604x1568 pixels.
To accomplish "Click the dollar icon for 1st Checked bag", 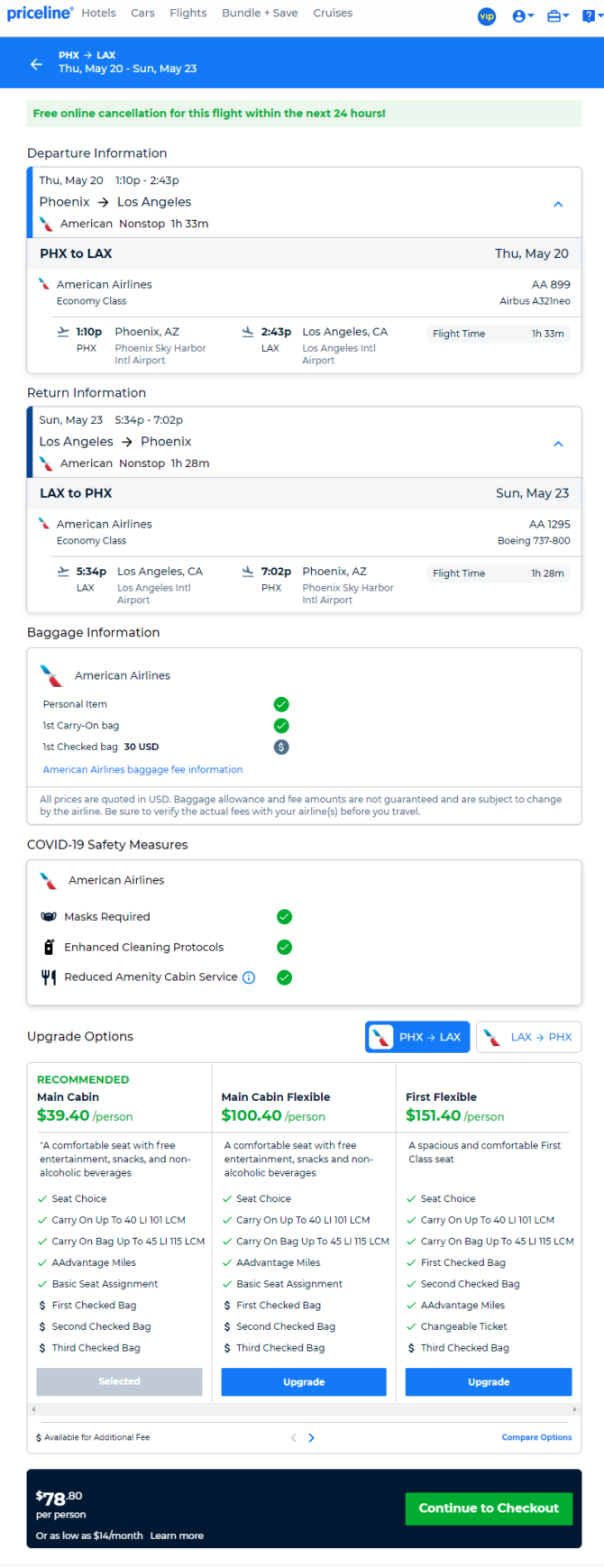I will click(x=281, y=747).
